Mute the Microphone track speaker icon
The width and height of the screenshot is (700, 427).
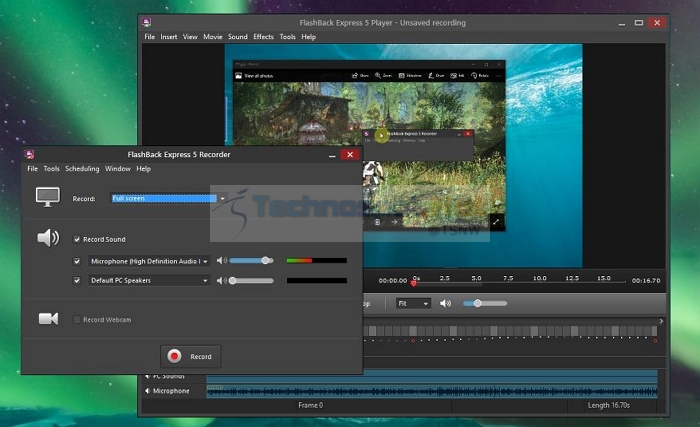[x=147, y=391]
